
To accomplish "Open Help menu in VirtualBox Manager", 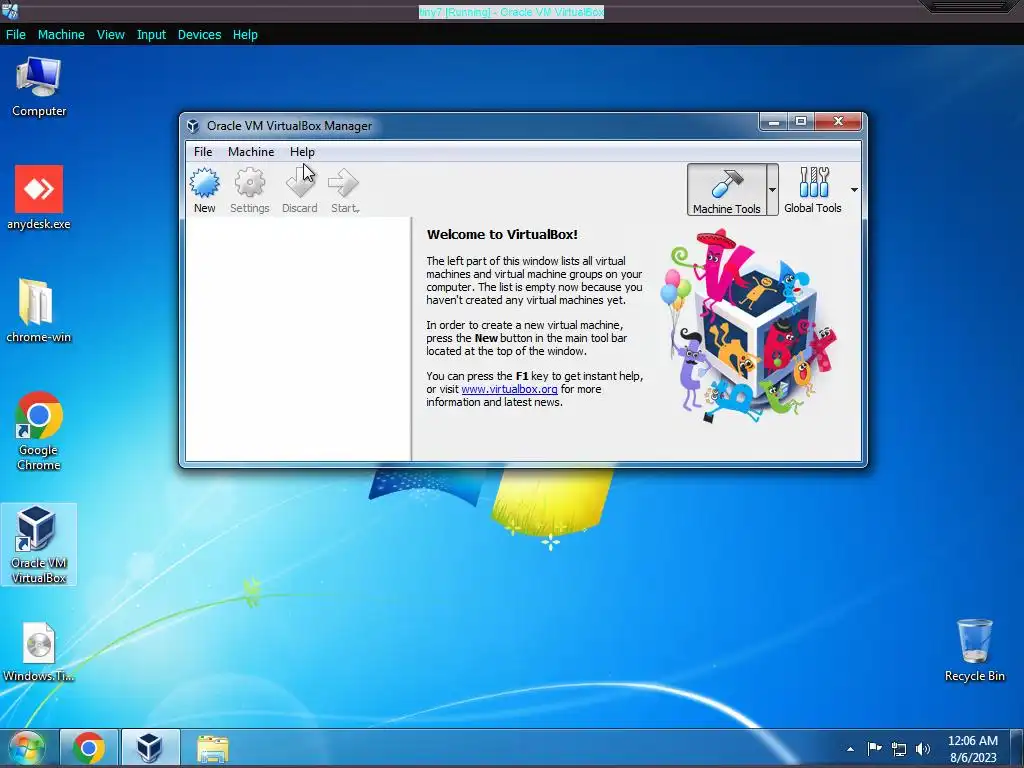I will [302, 152].
